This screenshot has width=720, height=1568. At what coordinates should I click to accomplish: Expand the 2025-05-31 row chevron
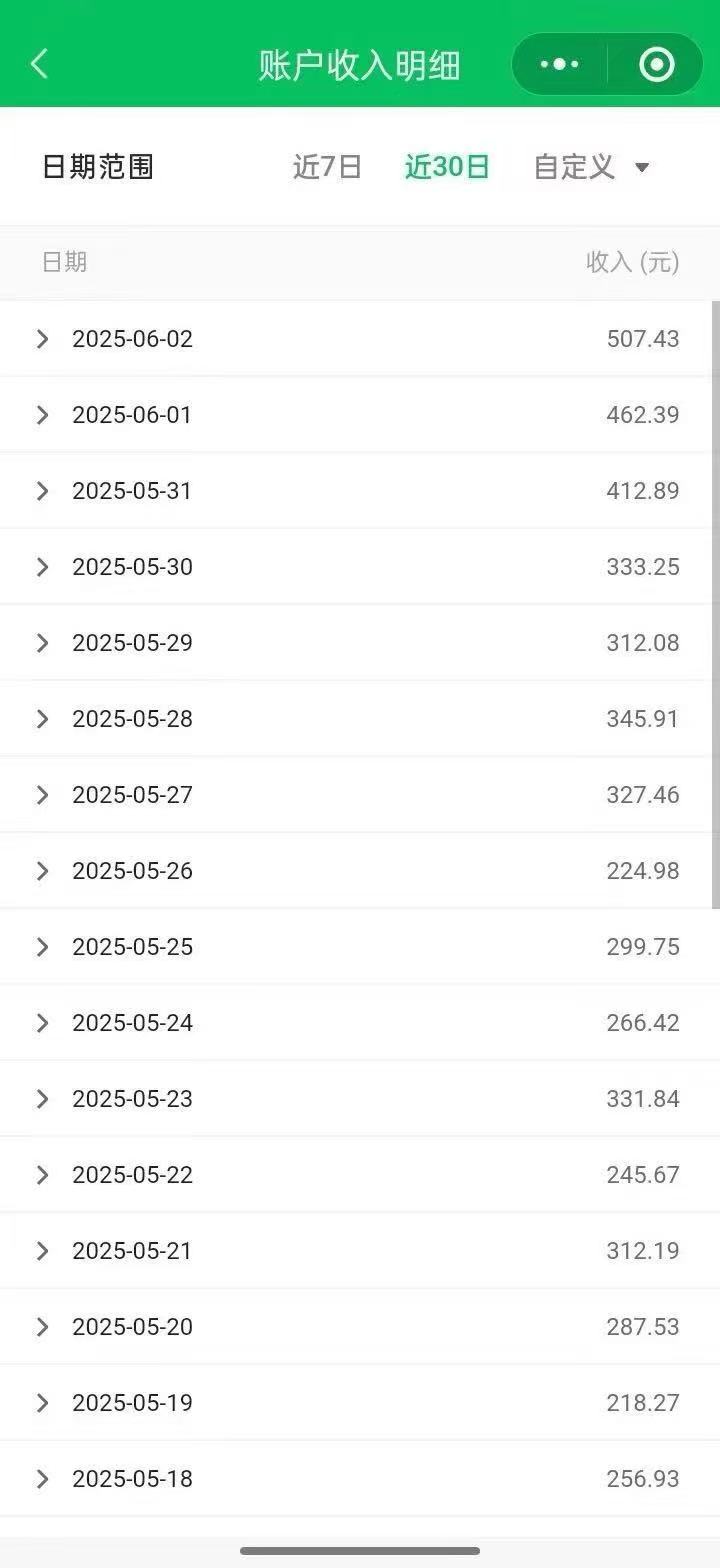[x=42, y=491]
